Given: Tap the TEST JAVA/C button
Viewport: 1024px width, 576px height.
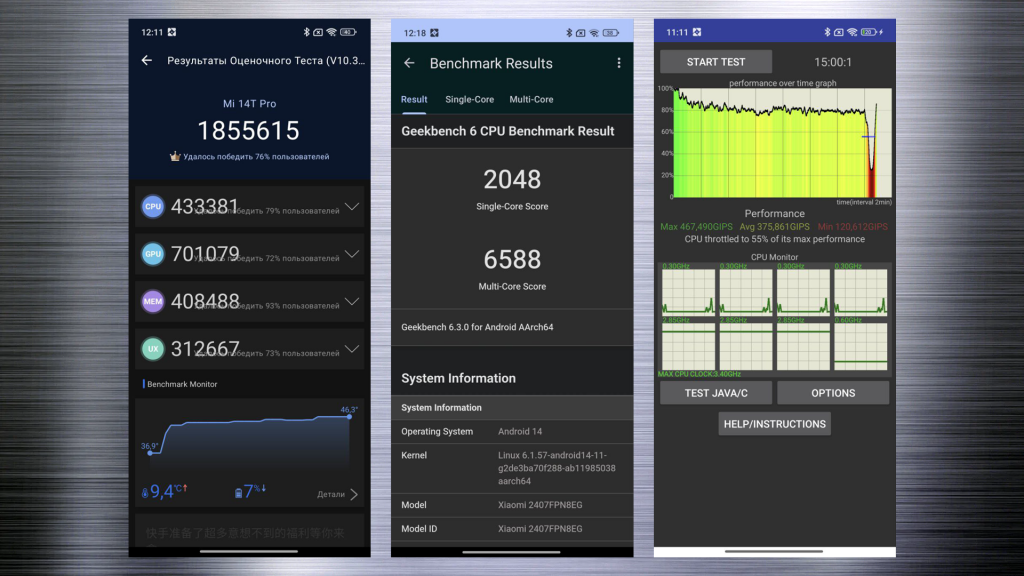Looking at the screenshot, I should [x=716, y=393].
